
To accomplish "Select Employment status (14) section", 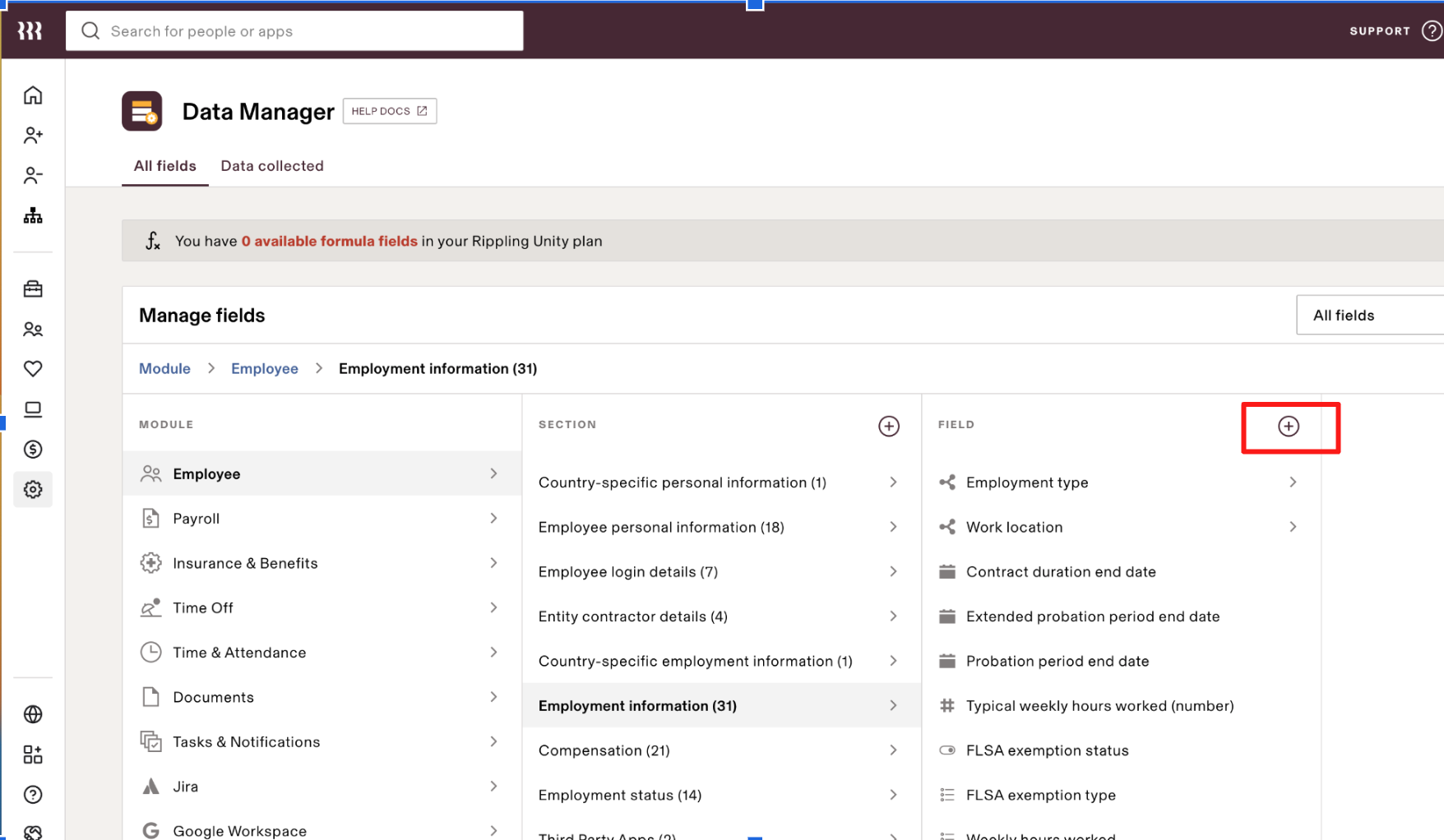I will point(722,796).
